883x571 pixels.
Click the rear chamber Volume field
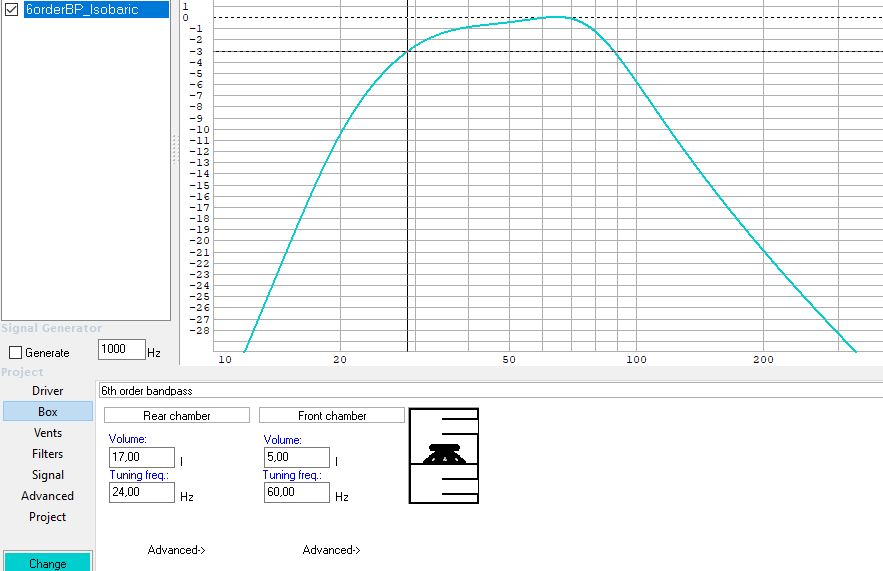(x=141, y=458)
